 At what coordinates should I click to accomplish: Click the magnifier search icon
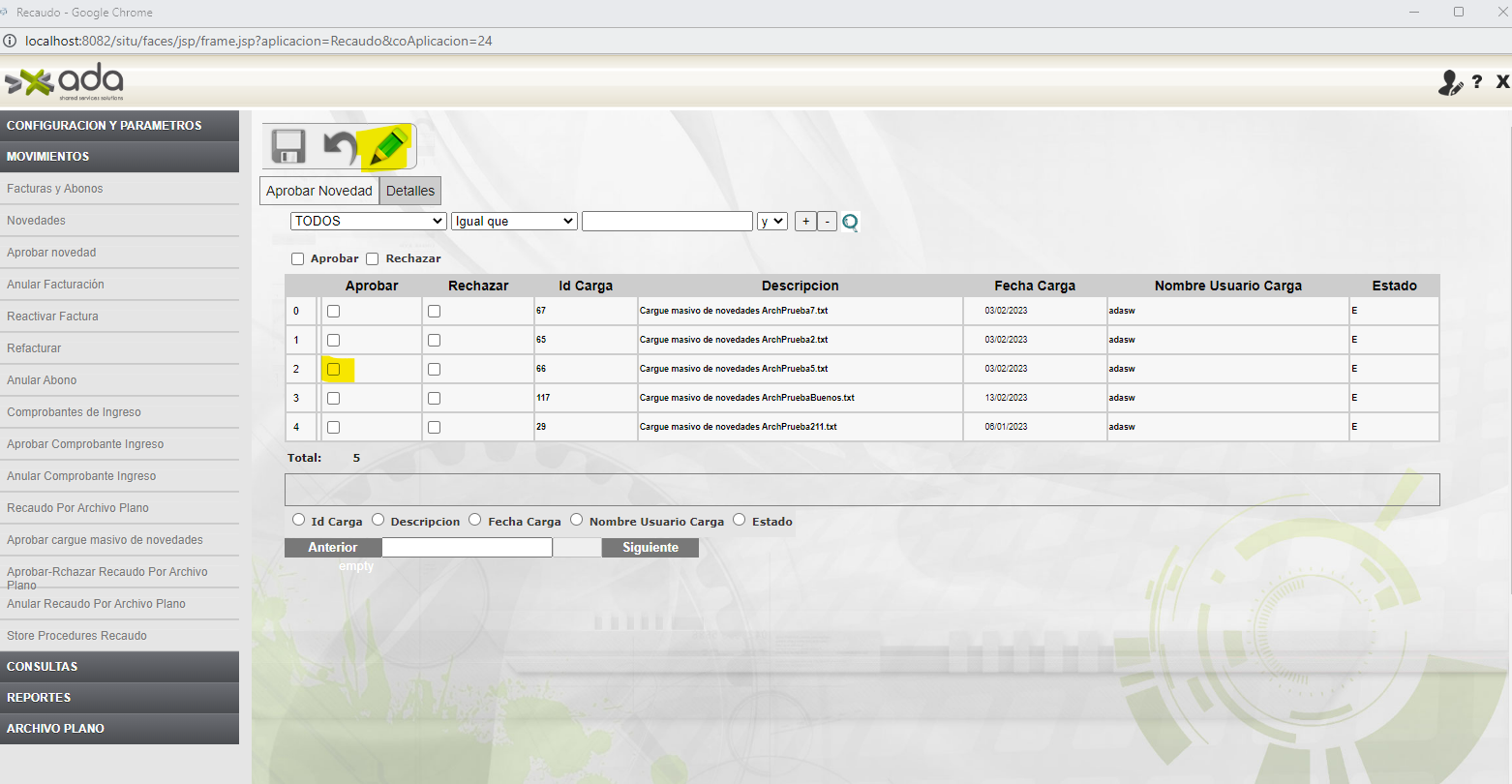(850, 222)
